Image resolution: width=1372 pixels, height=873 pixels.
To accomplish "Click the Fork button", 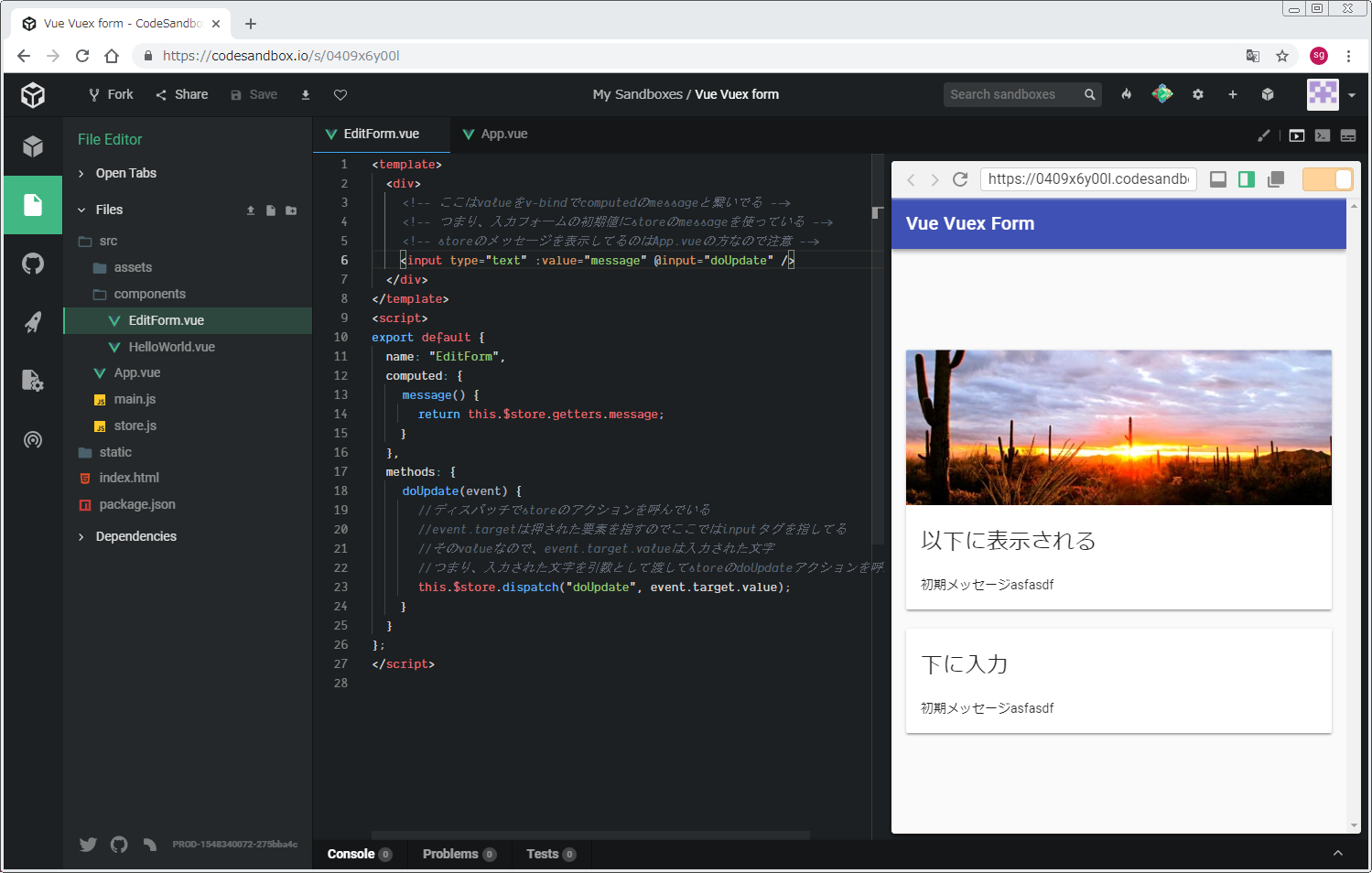I will point(111,94).
